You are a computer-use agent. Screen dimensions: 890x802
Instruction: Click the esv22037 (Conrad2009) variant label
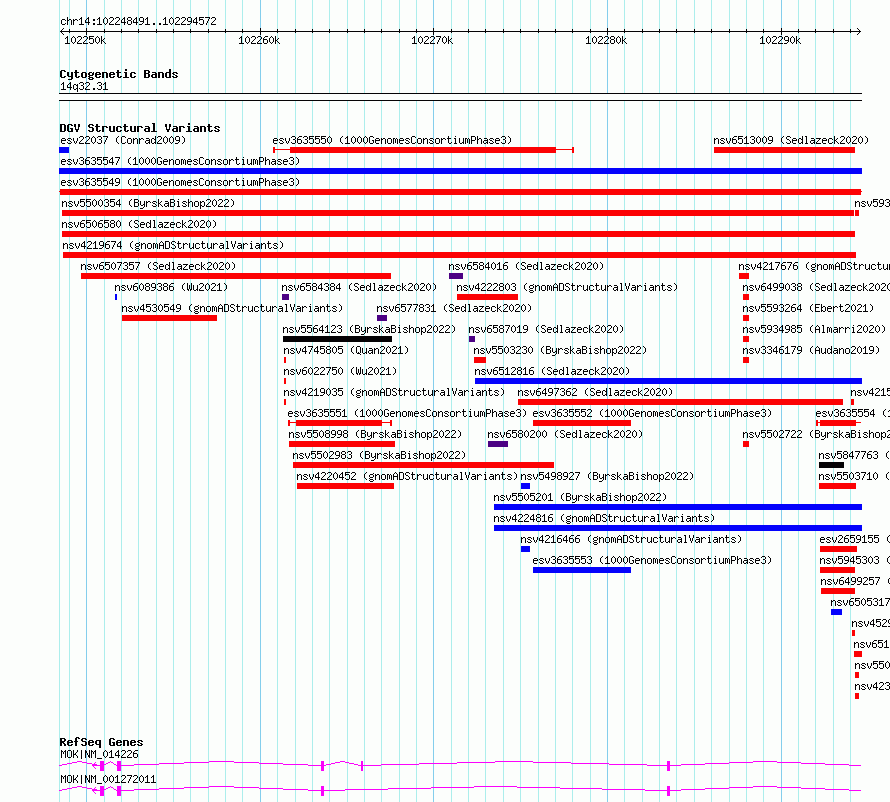pyautogui.click(x=123, y=140)
